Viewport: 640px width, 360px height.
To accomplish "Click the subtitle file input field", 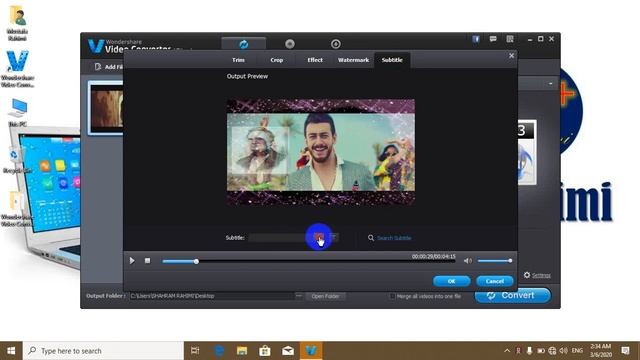I will click(x=281, y=238).
